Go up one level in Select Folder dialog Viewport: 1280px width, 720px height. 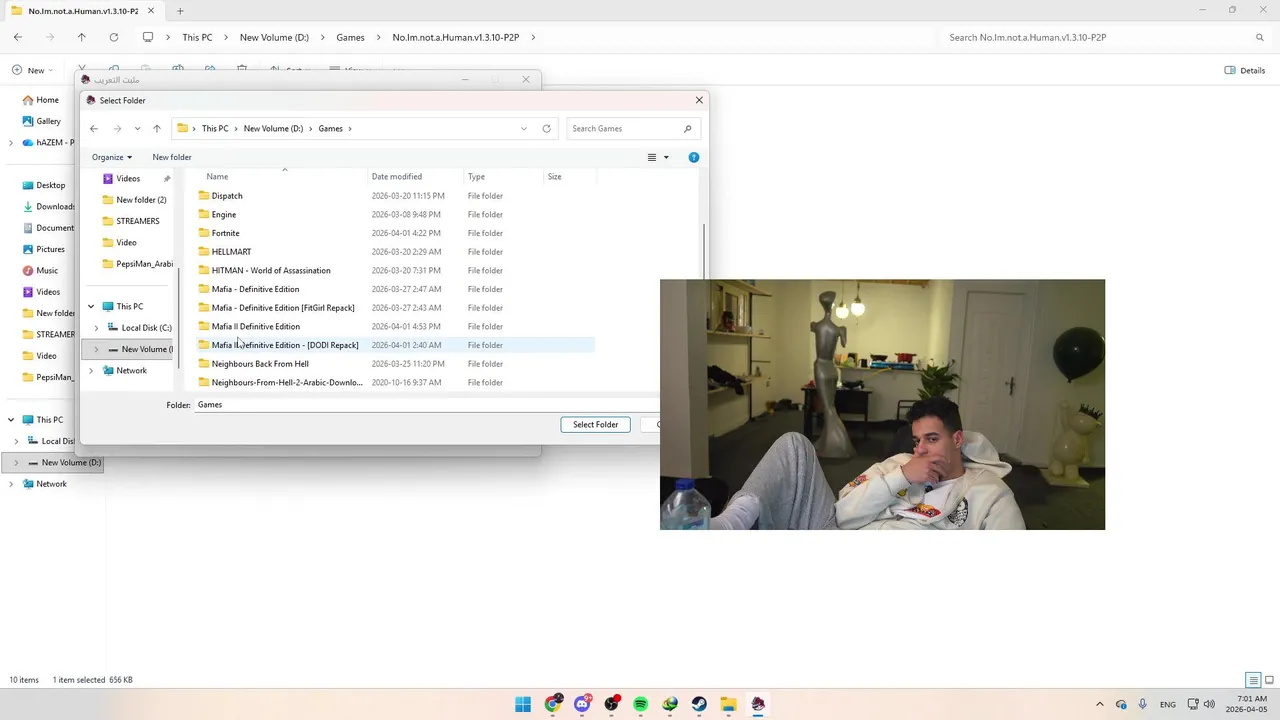click(157, 128)
